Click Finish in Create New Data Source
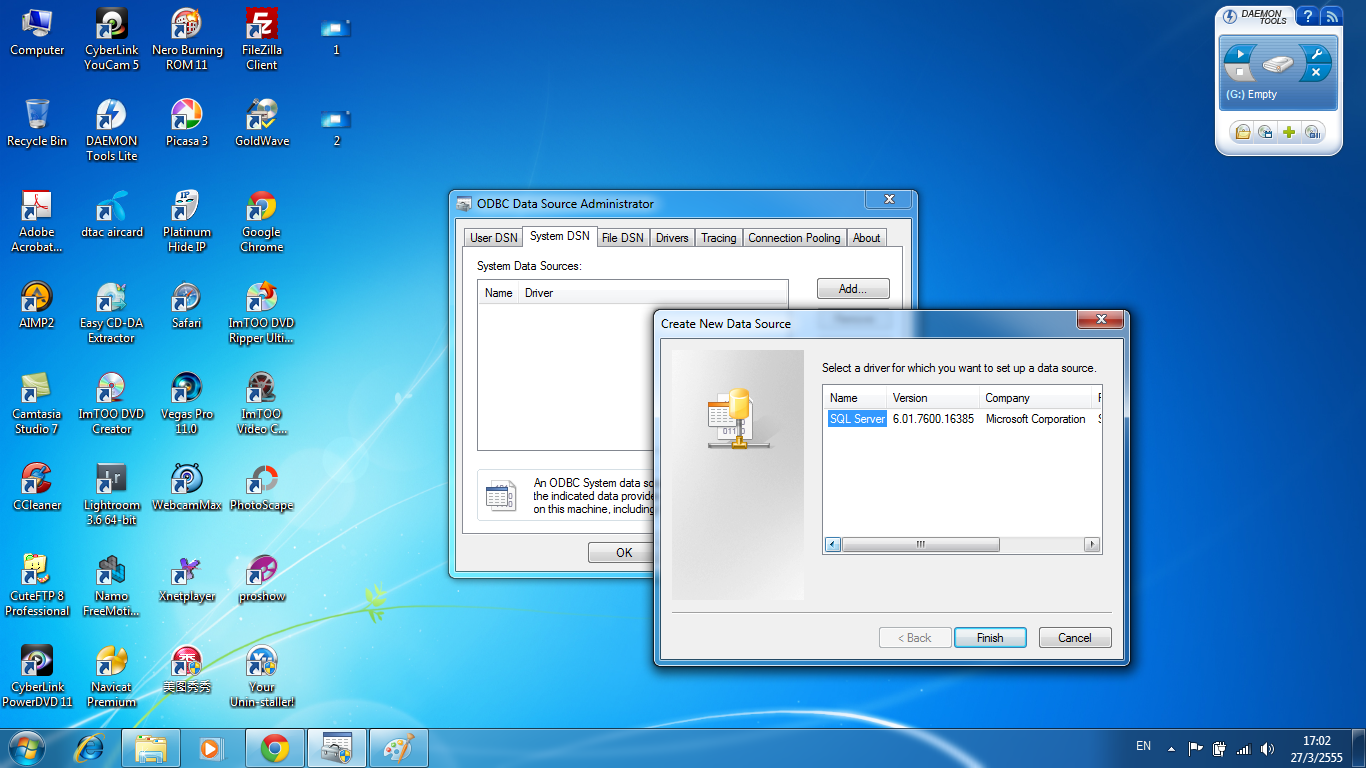Screen dimensions: 1366x768 (990, 638)
